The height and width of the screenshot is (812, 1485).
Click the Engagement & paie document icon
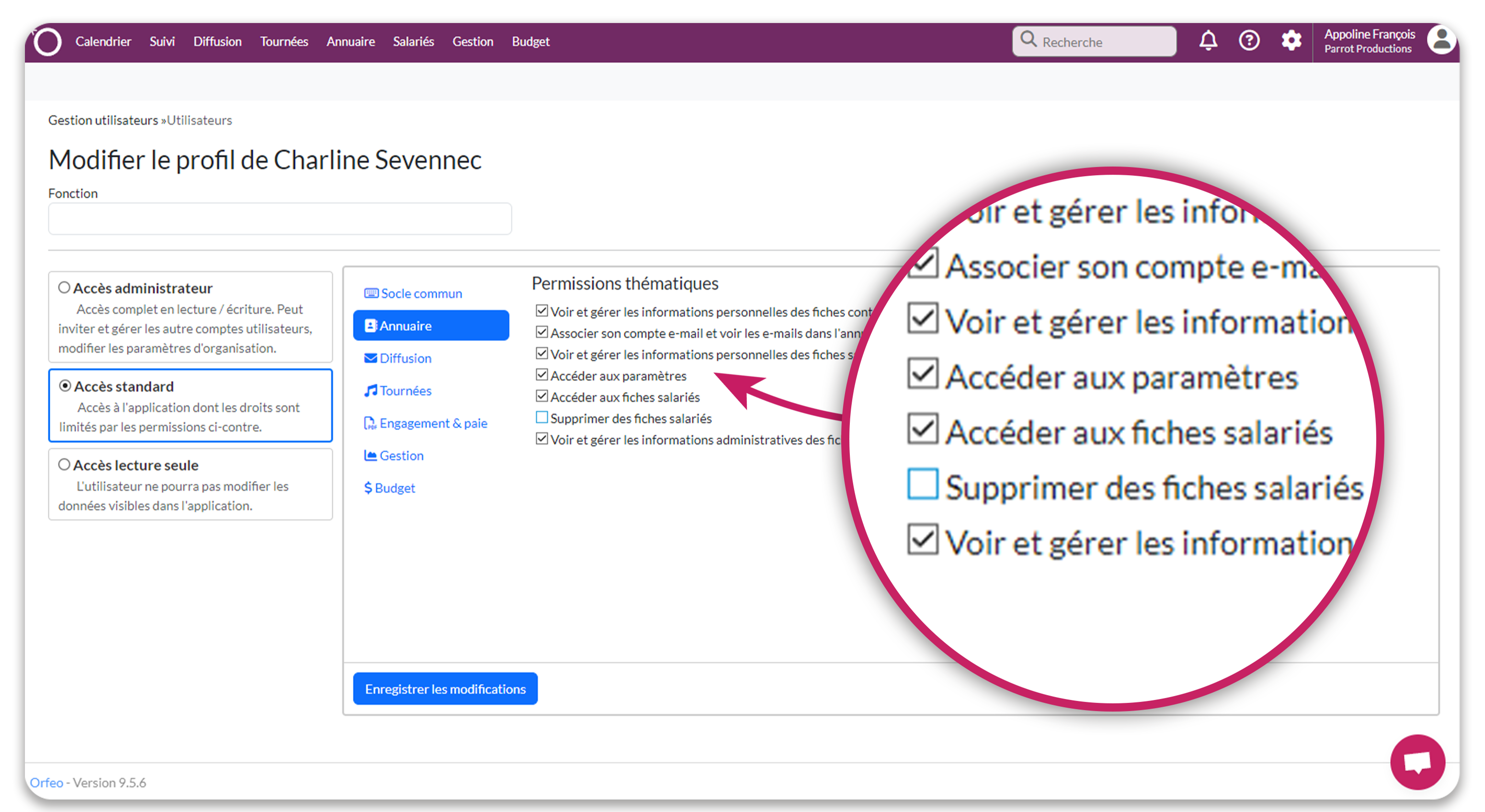pos(370,423)
